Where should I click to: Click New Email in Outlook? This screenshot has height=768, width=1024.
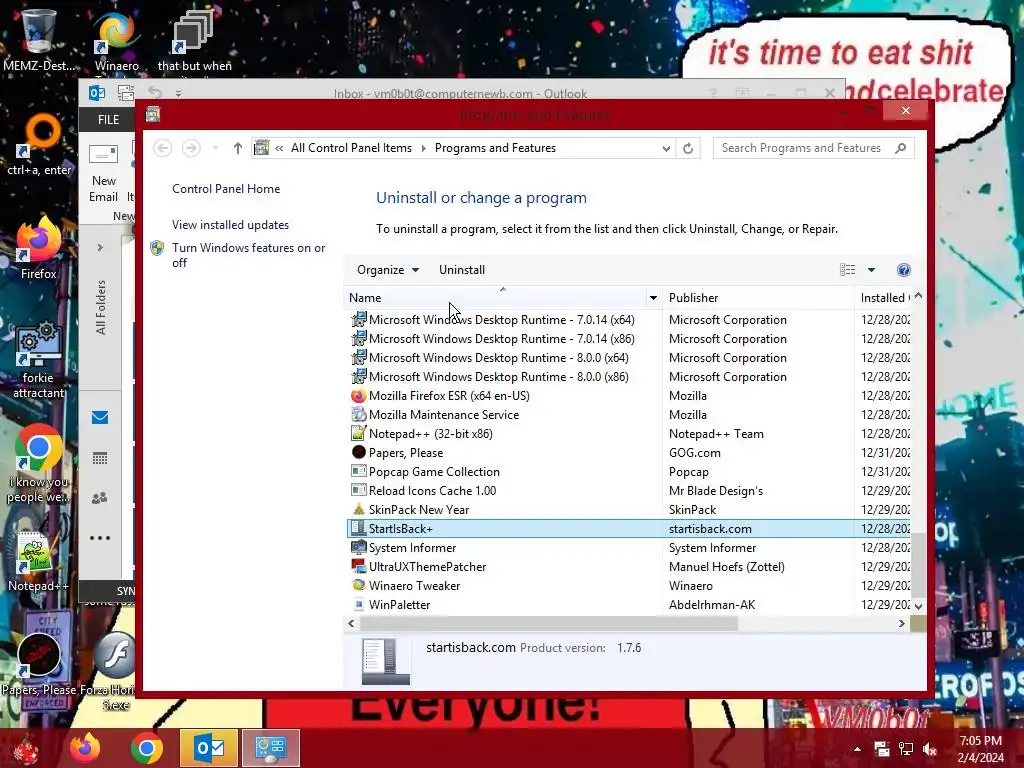pos(103,174)
